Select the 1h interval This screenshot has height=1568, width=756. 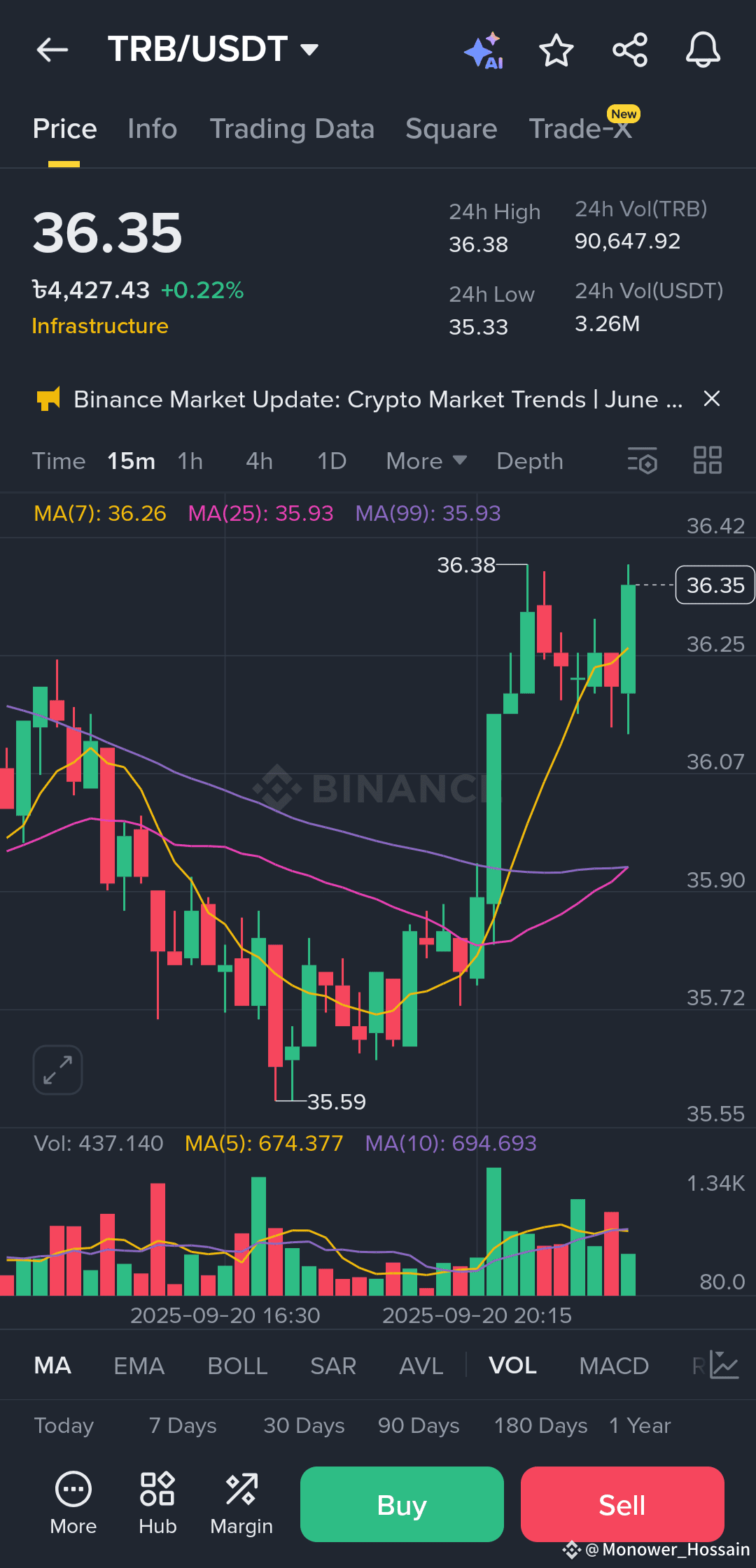click(x=190, y=461)
